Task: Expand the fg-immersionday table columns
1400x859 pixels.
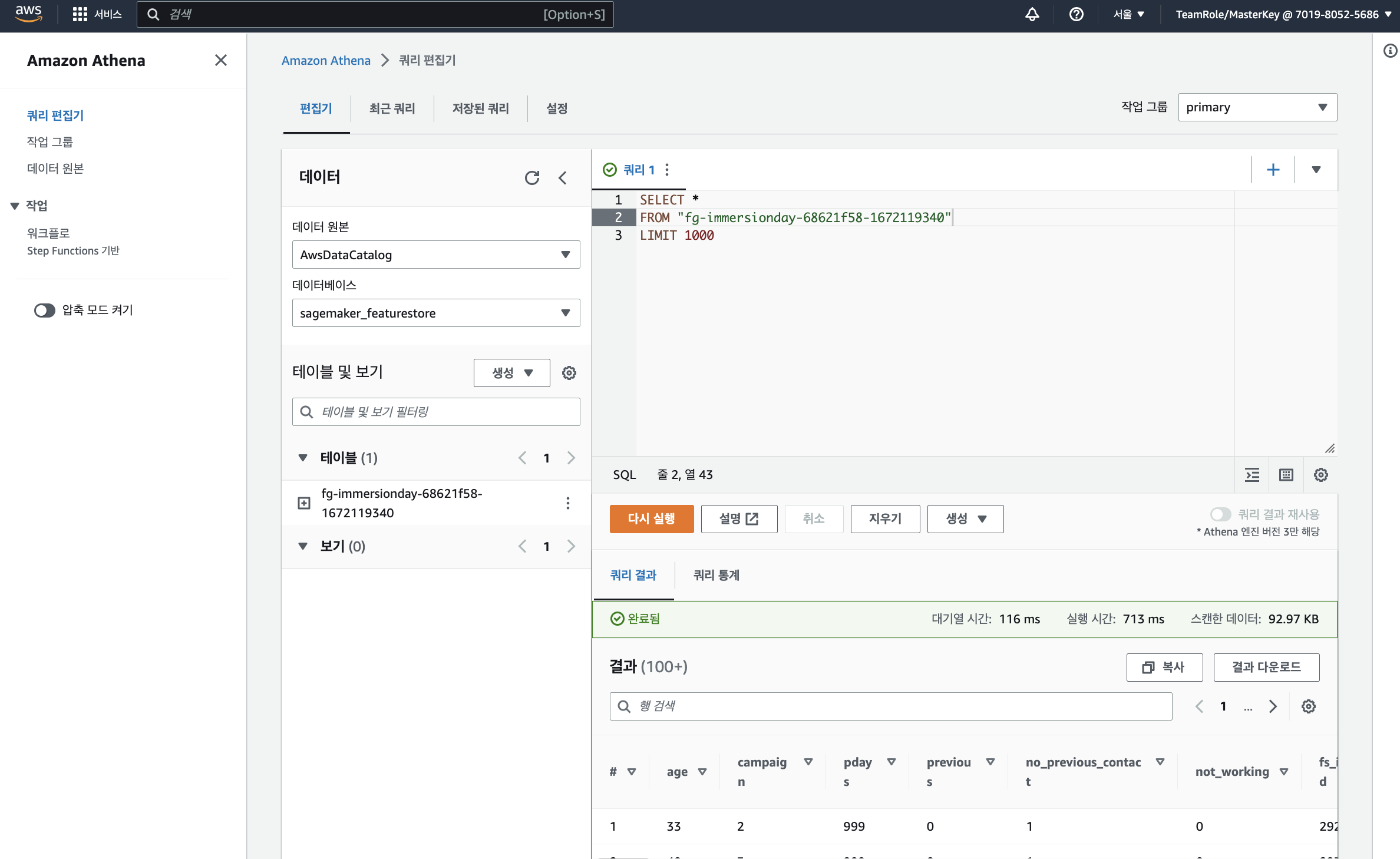Action: point(304,503)
